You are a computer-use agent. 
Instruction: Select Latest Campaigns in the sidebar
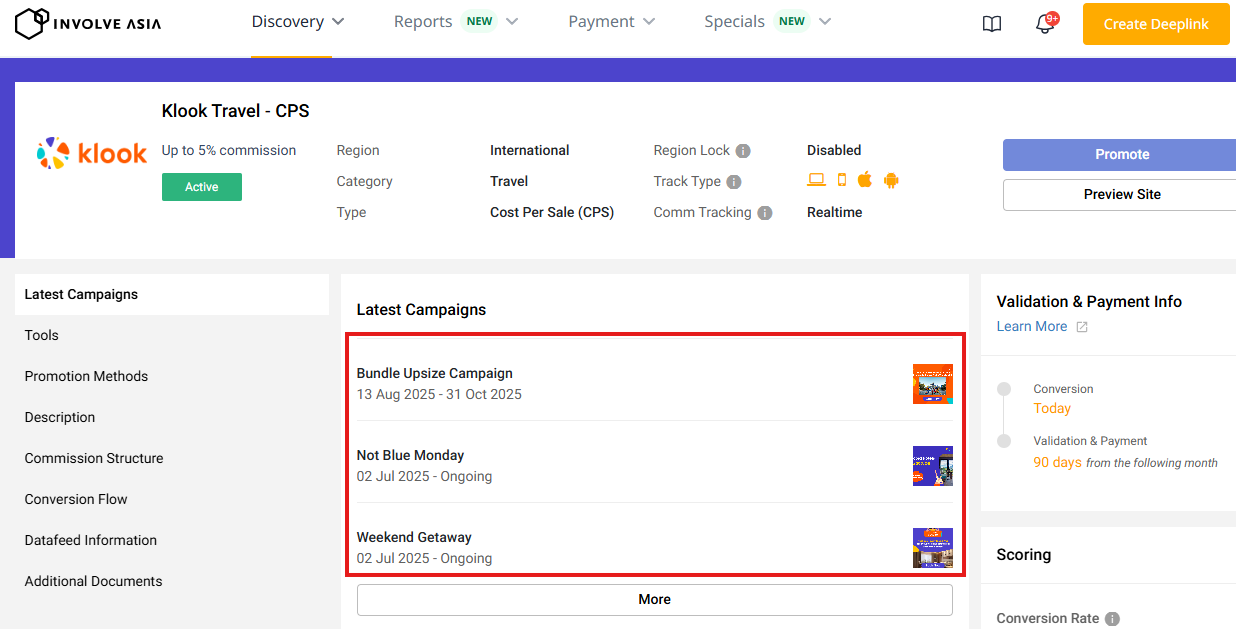172,295
